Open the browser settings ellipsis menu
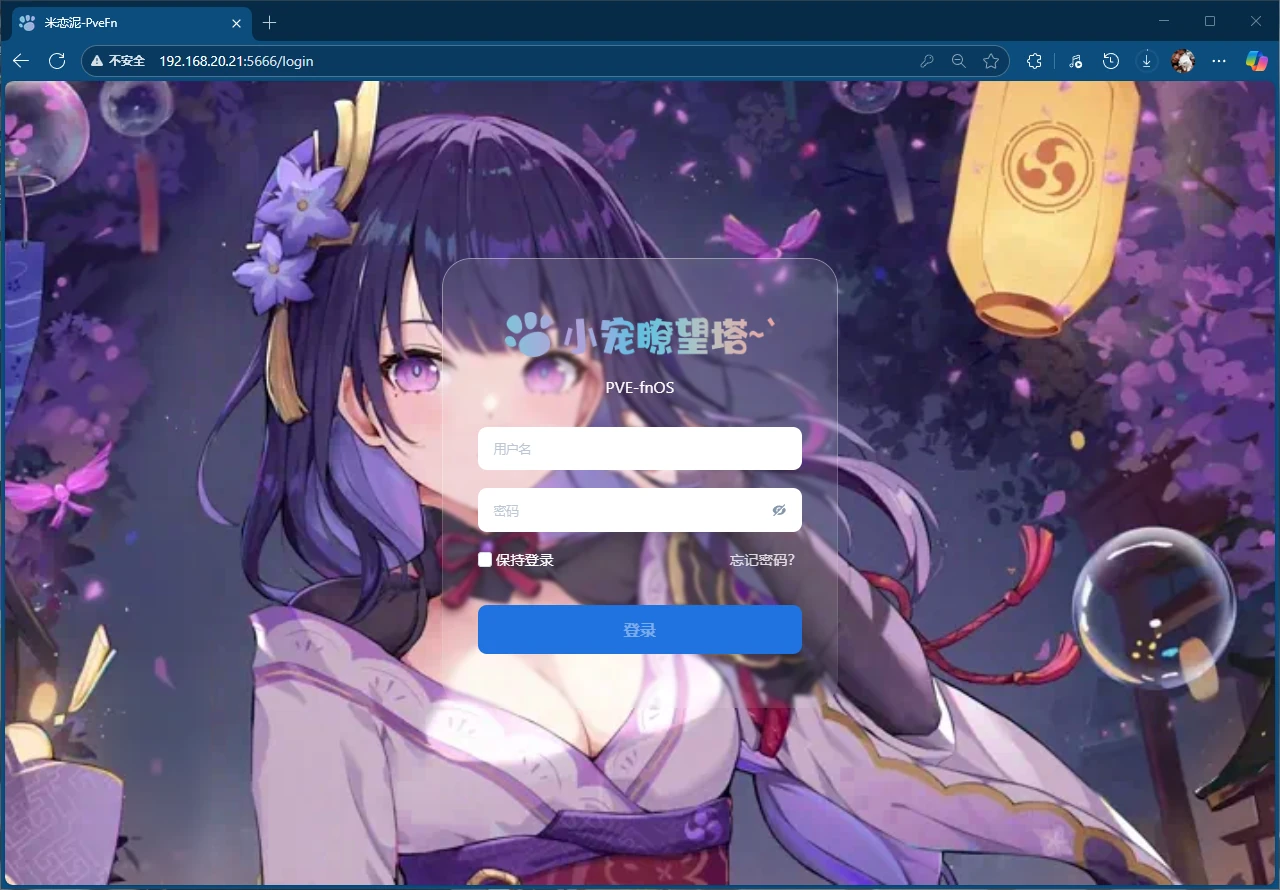1280x890 pixels. (x=1219, y=61)
